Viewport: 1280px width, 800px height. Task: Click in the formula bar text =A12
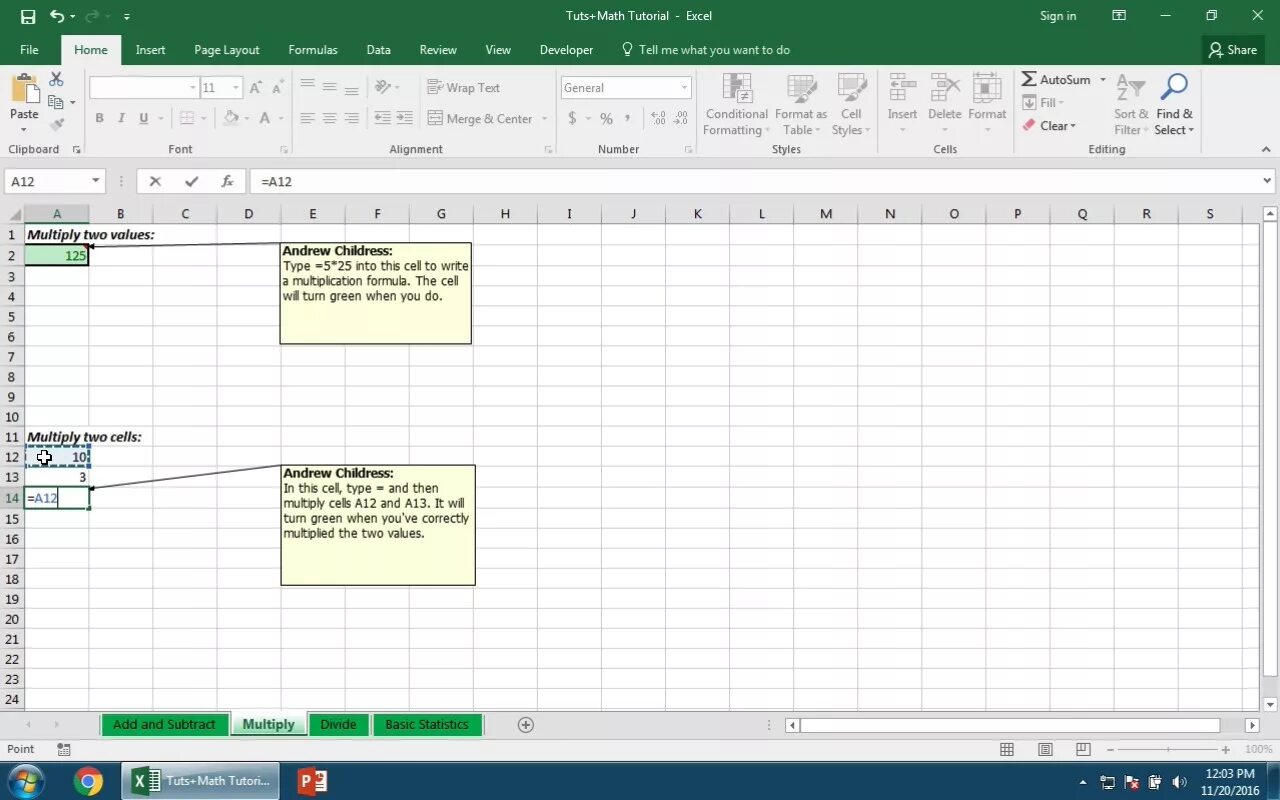(x=277, y=181)
